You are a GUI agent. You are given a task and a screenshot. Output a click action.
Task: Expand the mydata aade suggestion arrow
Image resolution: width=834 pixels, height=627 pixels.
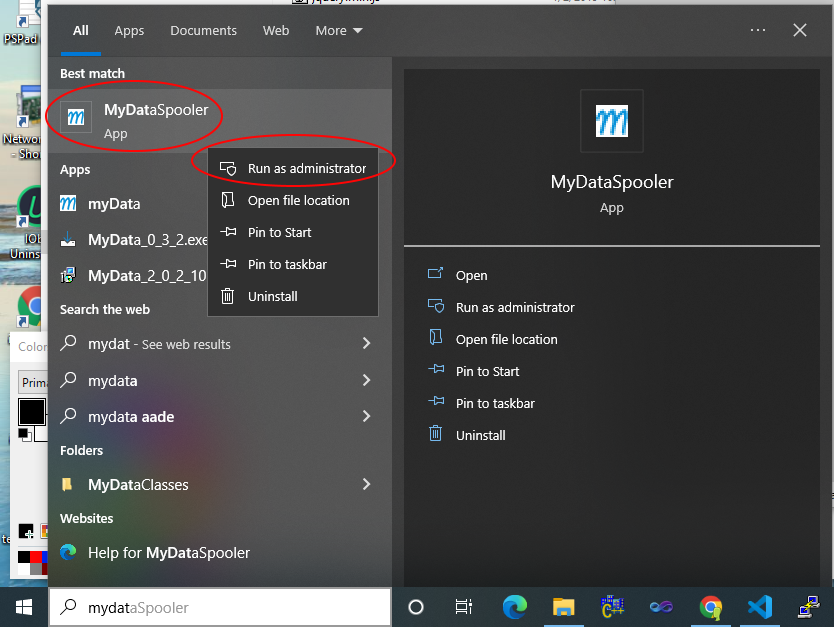coord(366,416)
